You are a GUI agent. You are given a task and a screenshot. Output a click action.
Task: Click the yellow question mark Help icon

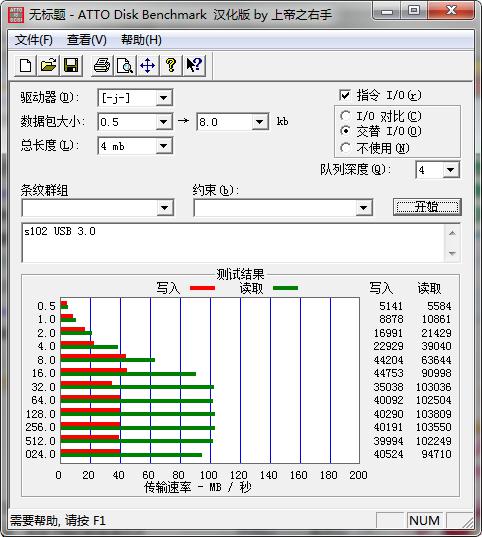point(171,65)
